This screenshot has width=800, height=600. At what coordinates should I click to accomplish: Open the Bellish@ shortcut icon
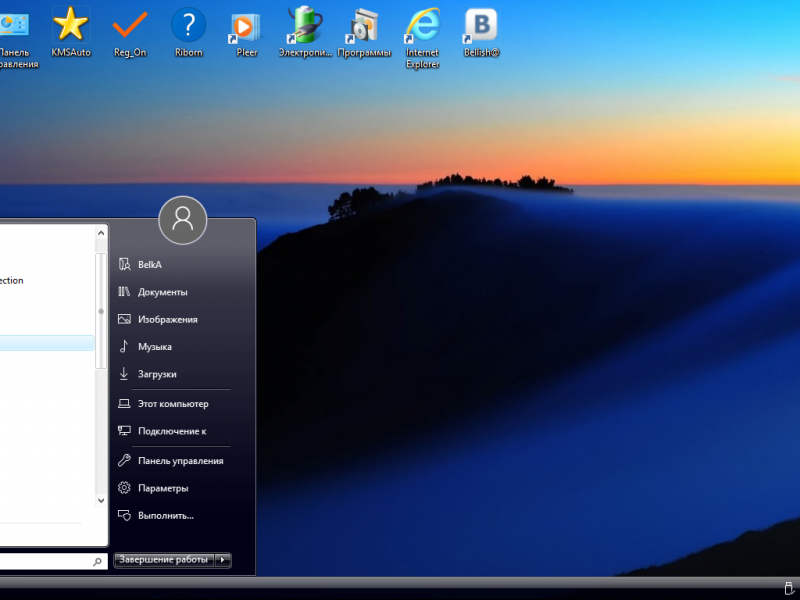pyautogui.click(x=481, y=31)
